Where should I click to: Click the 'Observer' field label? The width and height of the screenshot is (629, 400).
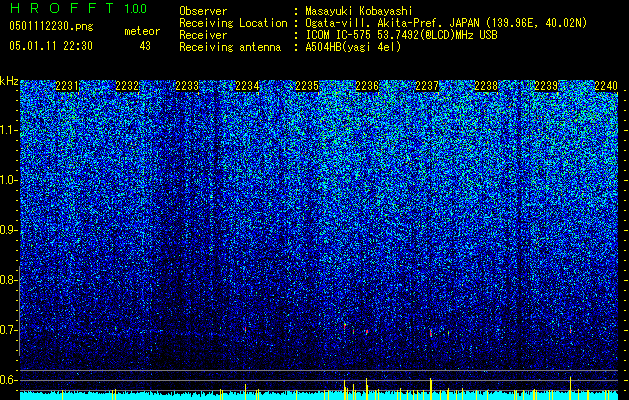[203, 11]
